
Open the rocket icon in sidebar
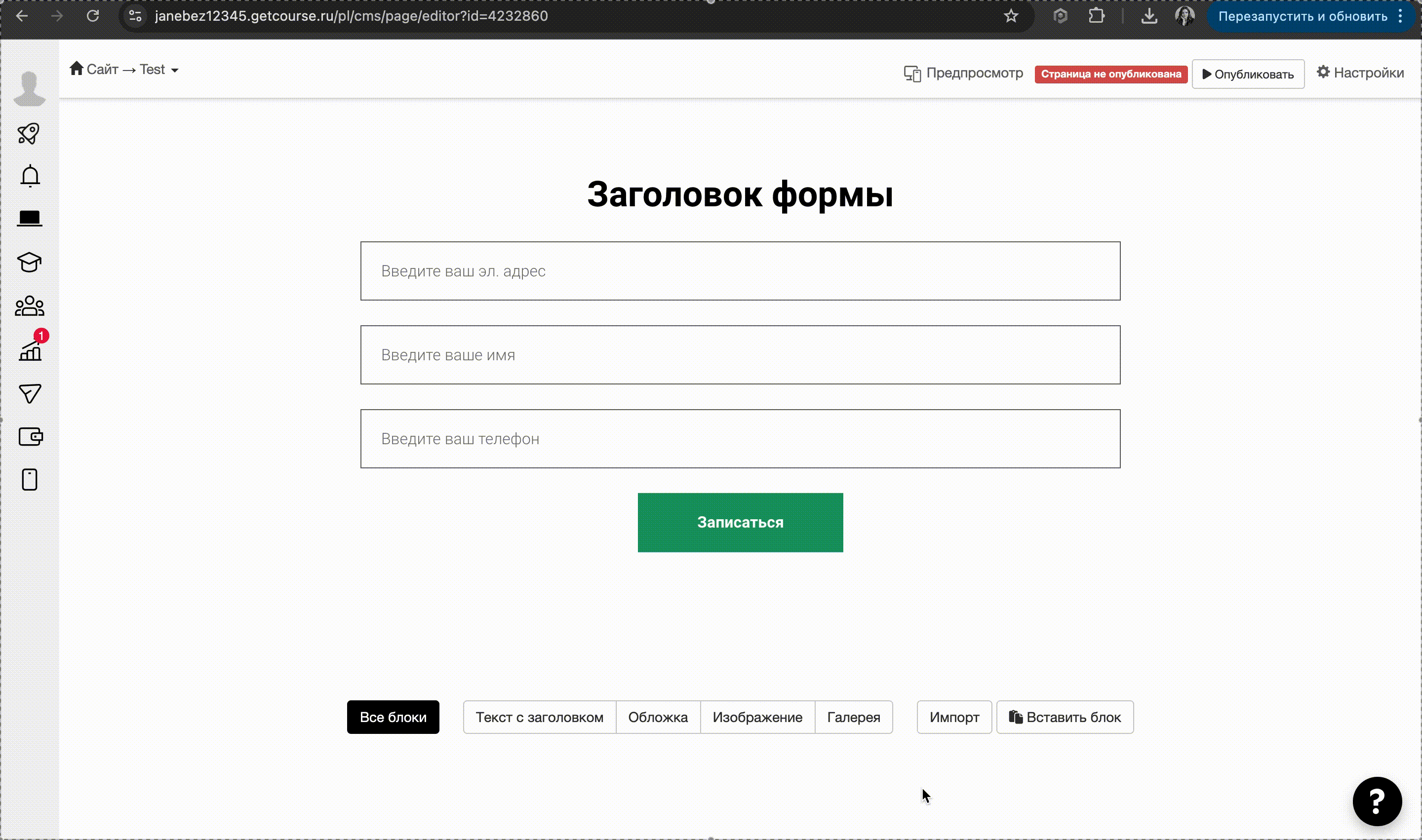(29, 134)
